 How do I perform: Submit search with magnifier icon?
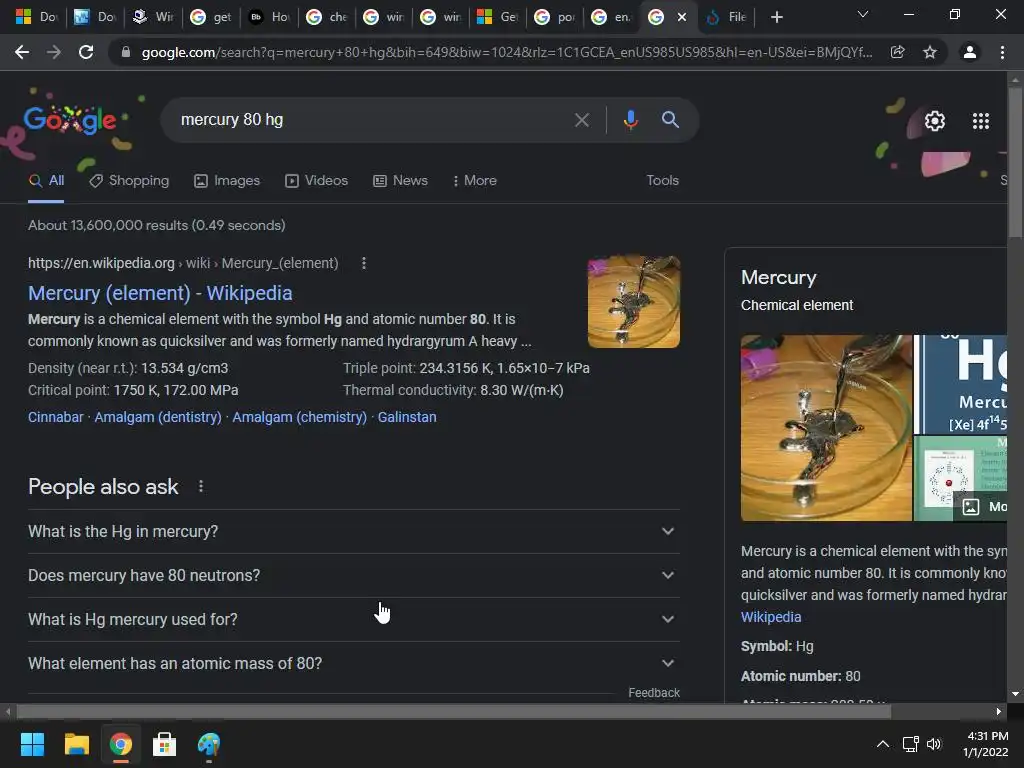(670, 120)
